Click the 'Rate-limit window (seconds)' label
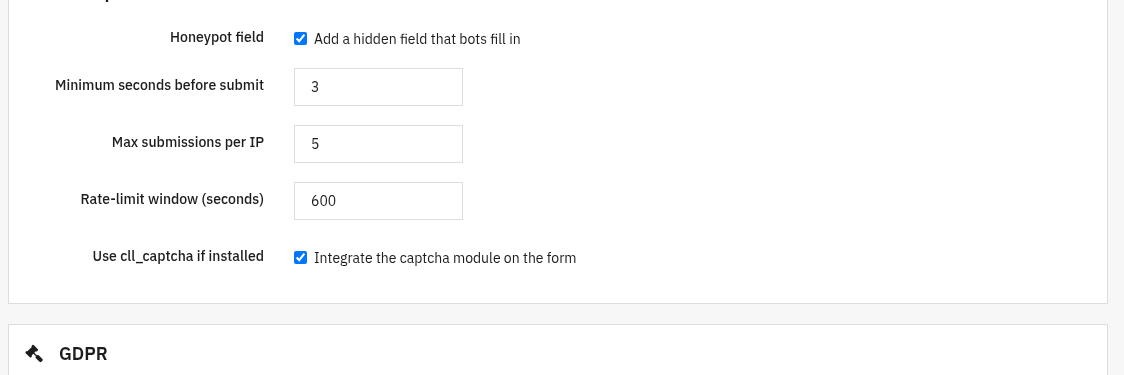 point(172,199)
